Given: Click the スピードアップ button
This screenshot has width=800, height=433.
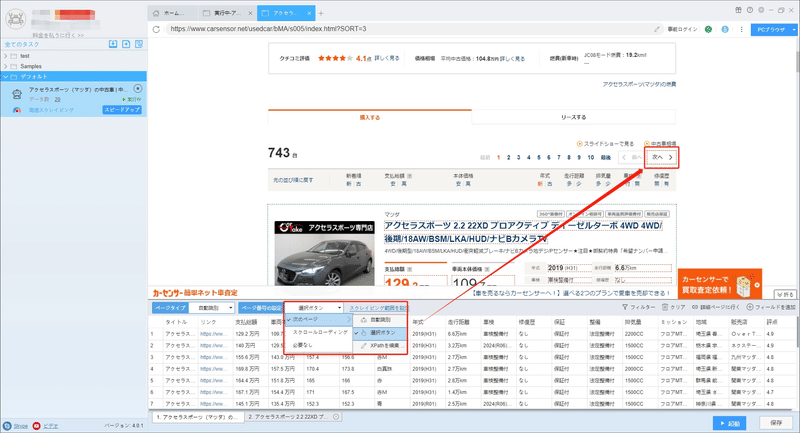Looking at the screenshot, I should pyautogui.click(x=122, y=110).
